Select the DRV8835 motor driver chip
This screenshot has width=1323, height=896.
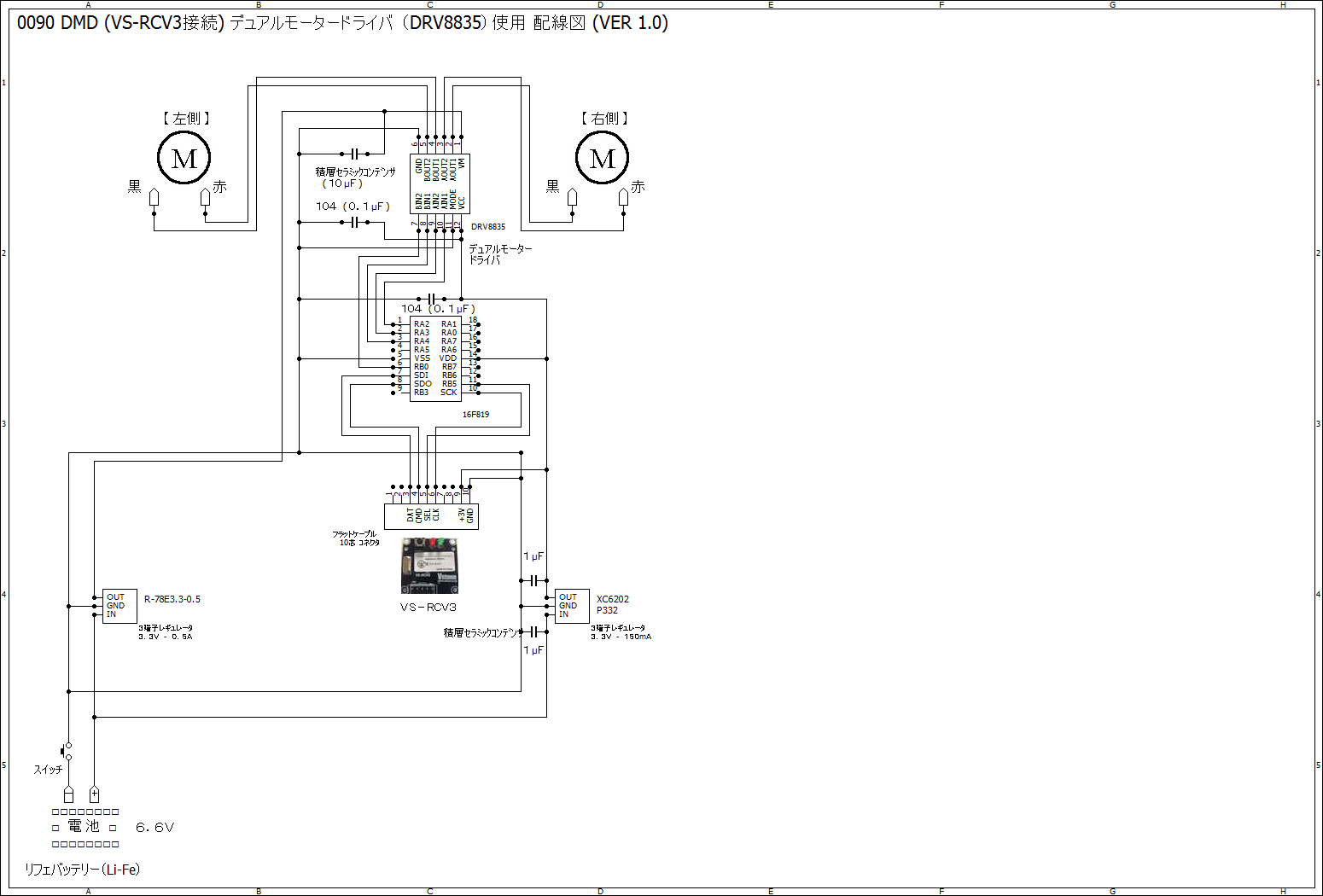pos(440,183)
